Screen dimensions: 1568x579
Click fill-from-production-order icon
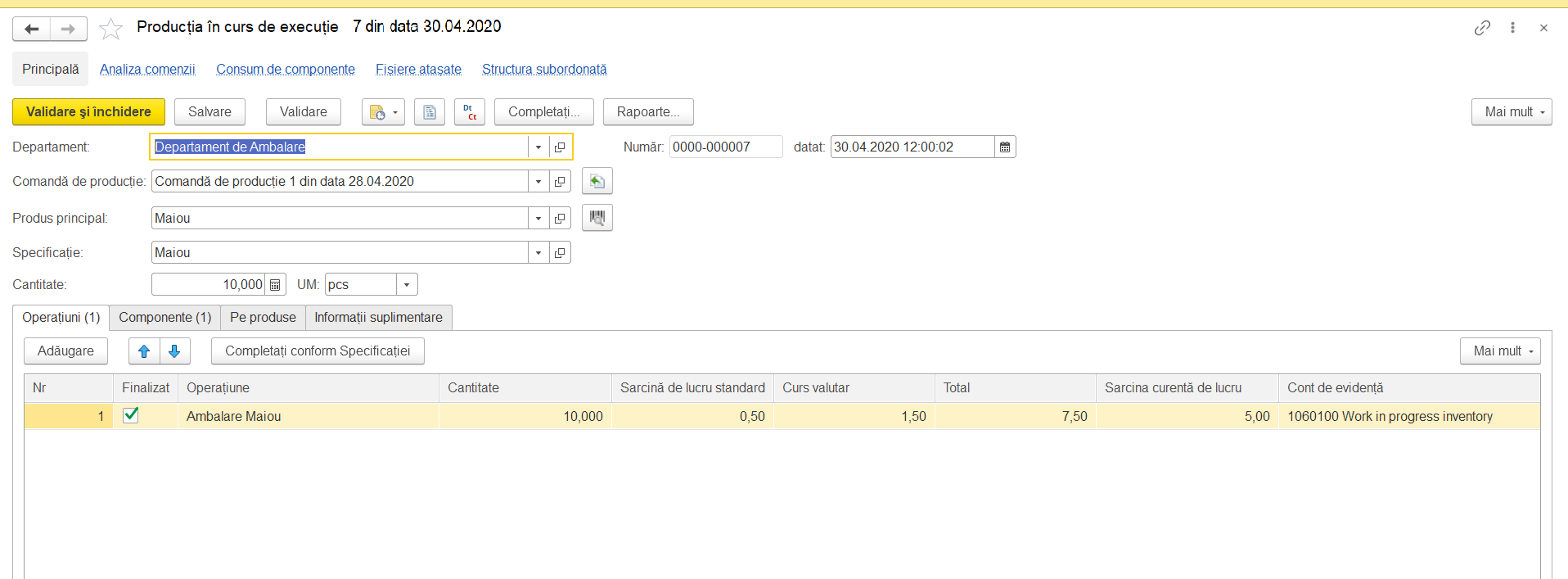597,181
